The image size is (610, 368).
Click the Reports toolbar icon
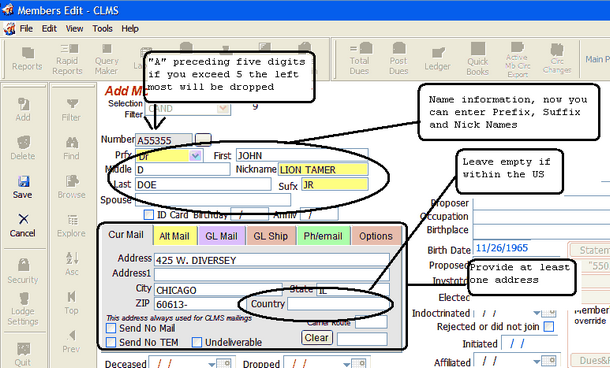(27, 59)
